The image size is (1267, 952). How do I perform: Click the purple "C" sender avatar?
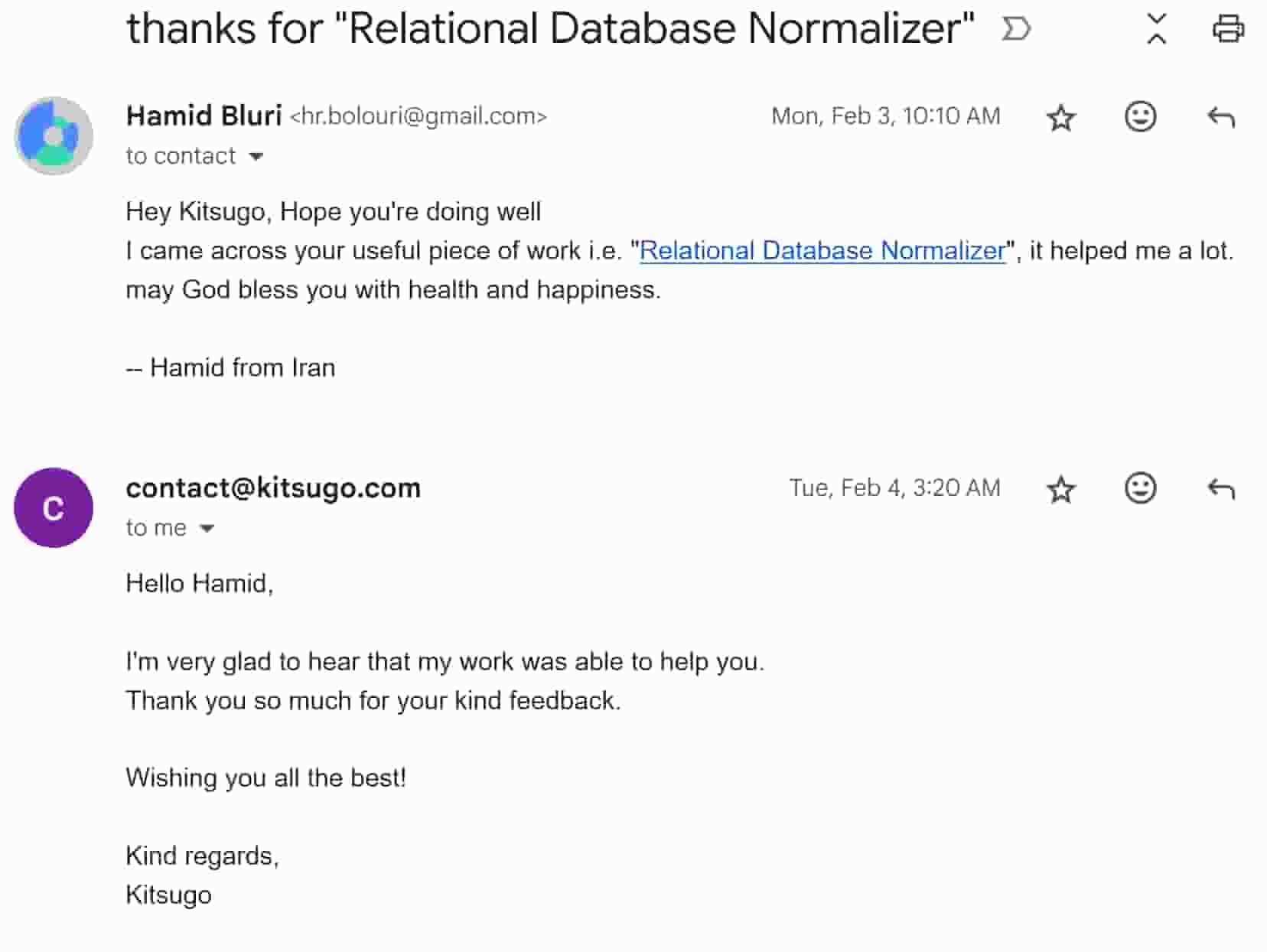coord(54,507)
